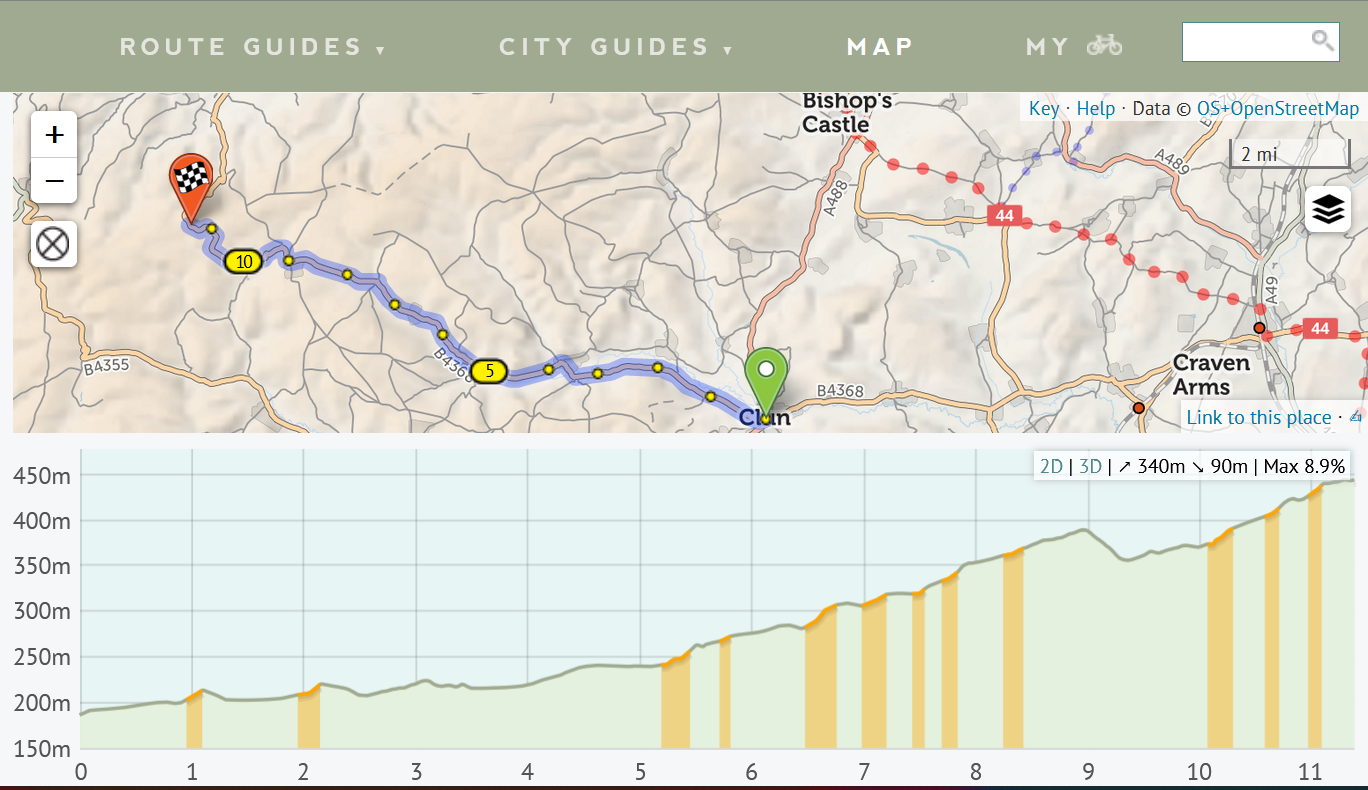Zoom in on the map
This screenshot has height=790, width=1368.
[54, 135]
